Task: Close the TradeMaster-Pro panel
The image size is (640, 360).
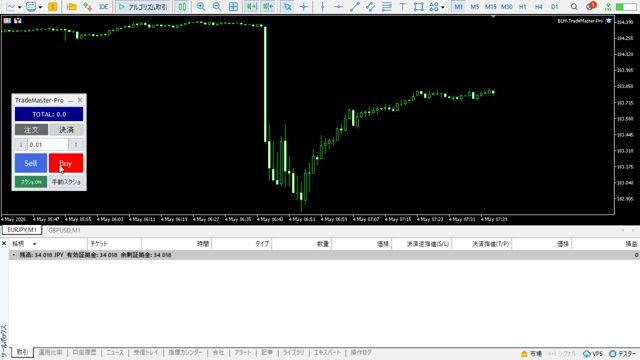Action: [x=80, y=100]
